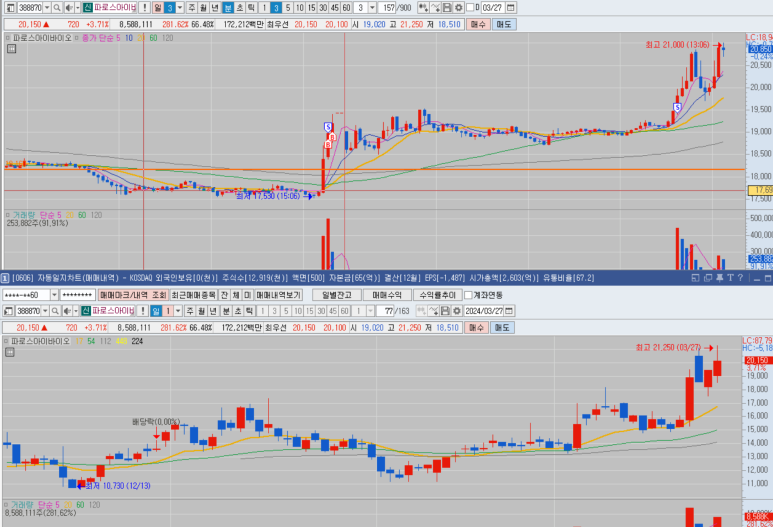Click the account password field

coord(77,295)
